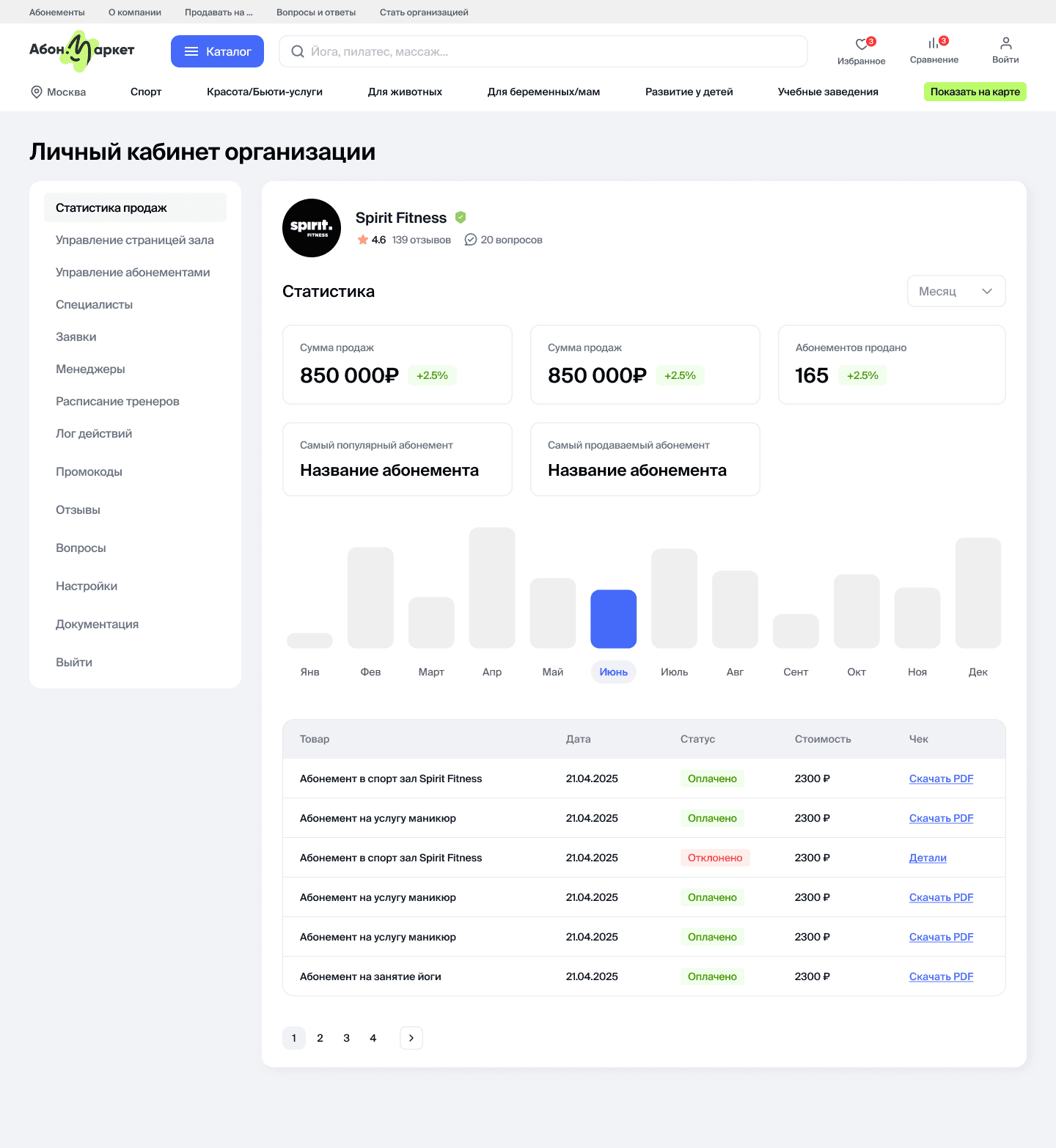
Task: Go to page 3 in pagination
Action: (346, 1038)
